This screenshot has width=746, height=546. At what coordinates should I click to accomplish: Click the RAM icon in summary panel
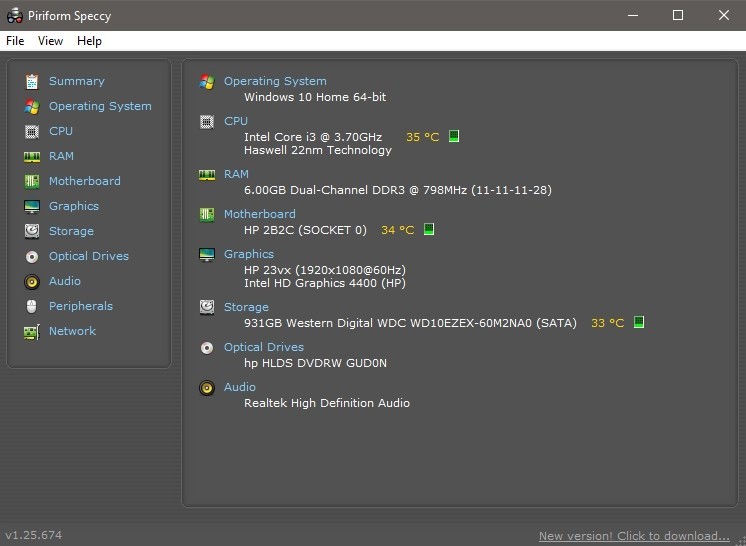coord(207,175)
